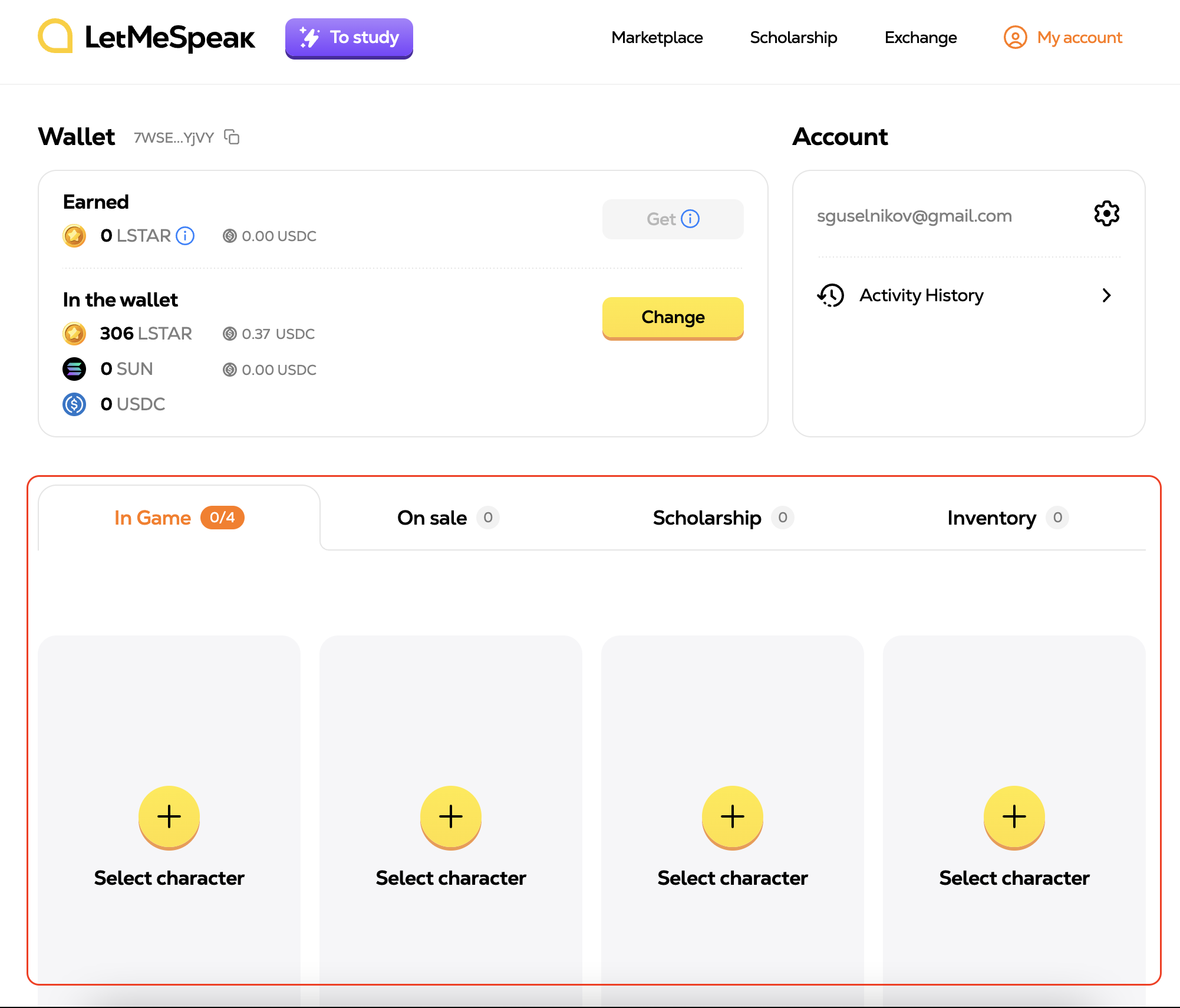Add character in the fourth slot
Viewport: 1180px width, 1008px height.
click(x=1014, y=817)
